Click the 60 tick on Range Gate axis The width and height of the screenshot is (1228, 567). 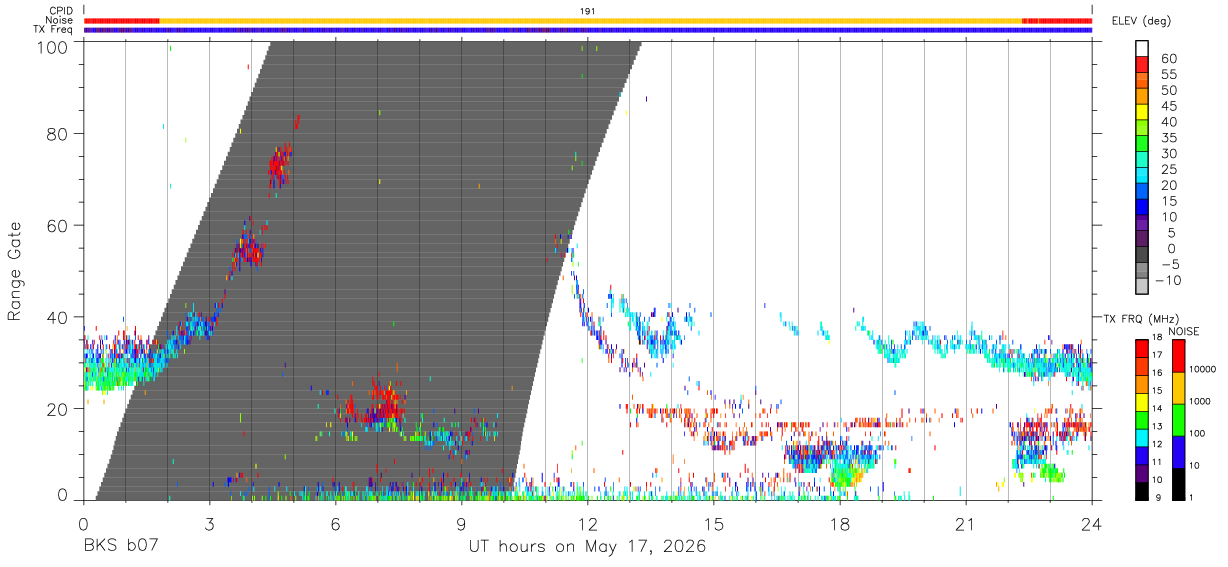(x=58, y=225)
